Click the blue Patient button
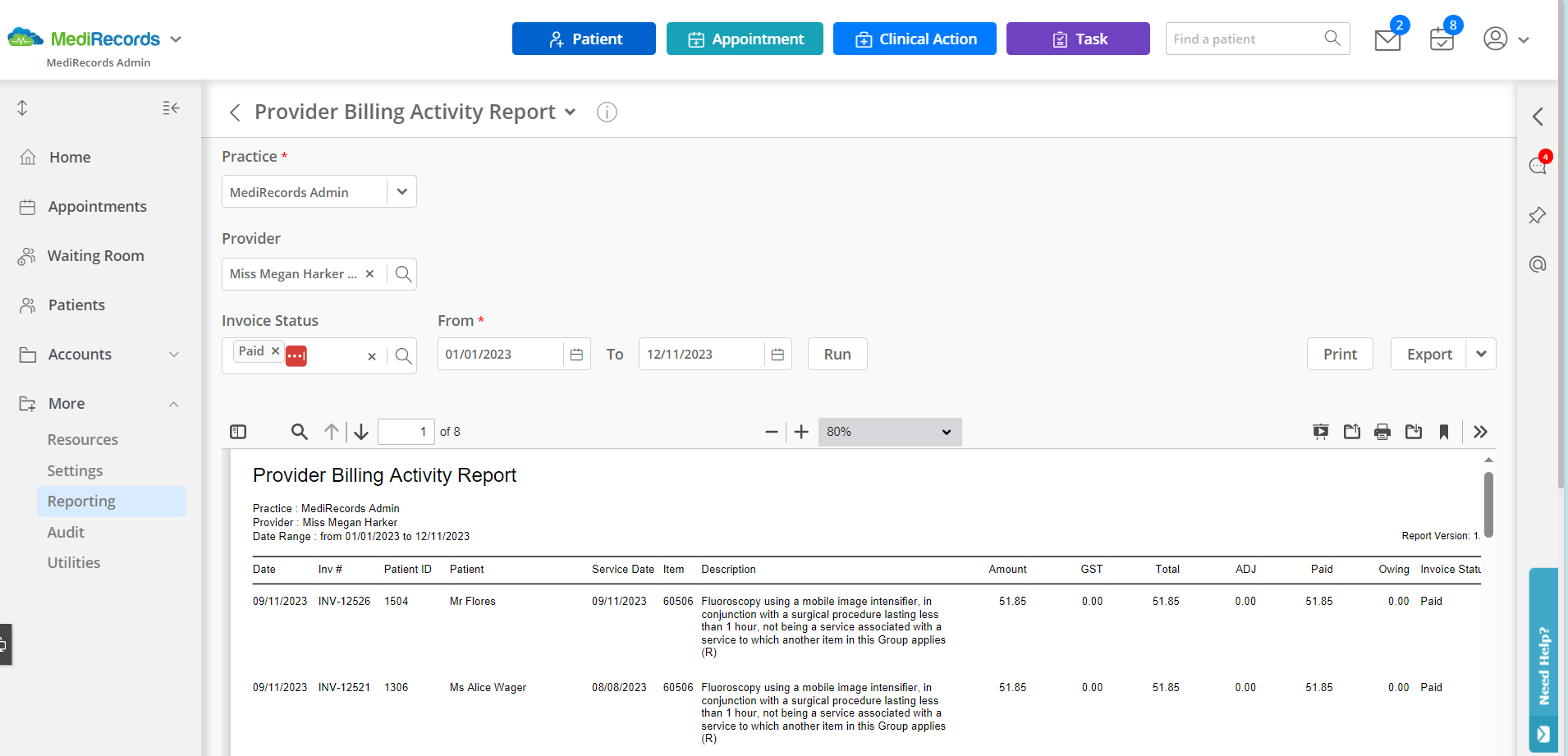This screenshot has width=1568, height=756. (x=584, y=39)
